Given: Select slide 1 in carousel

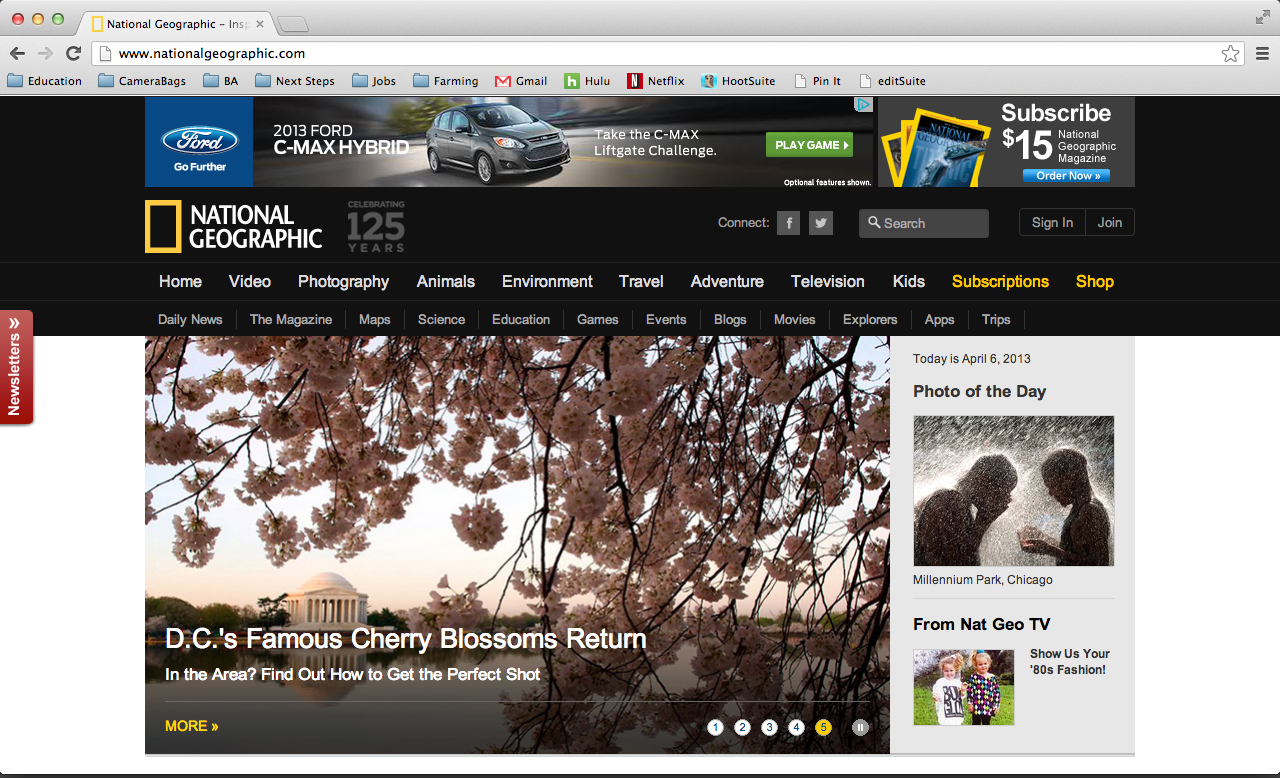Looking at the screenshot, I should [715, 727].
